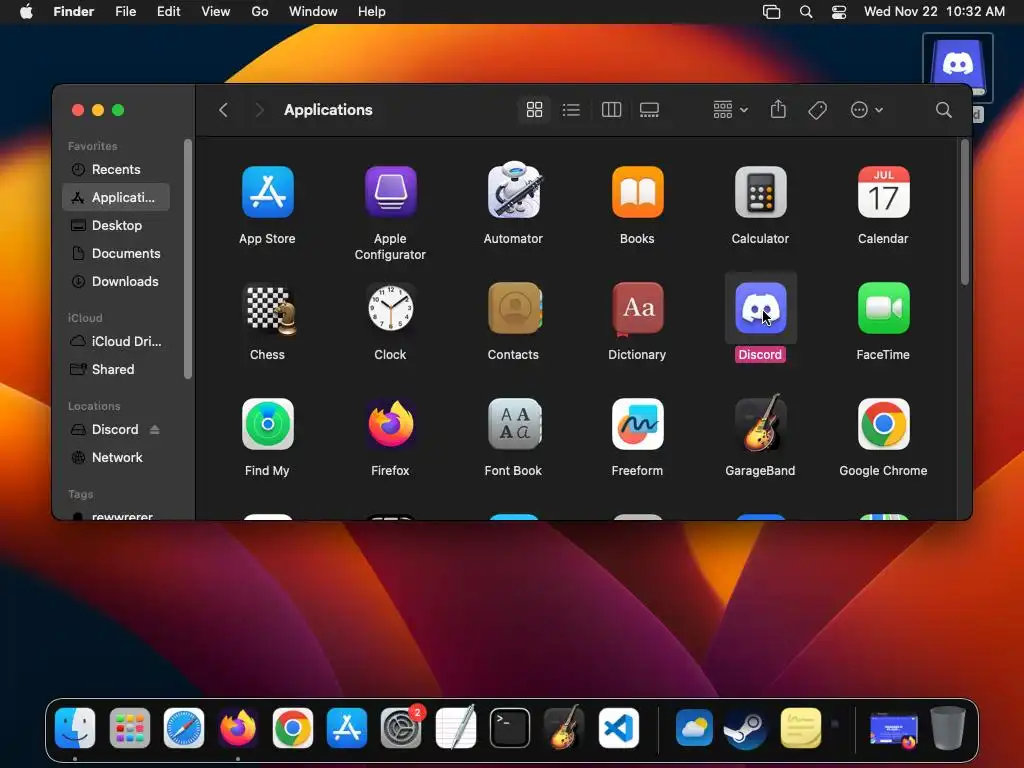1024x768 pixels.
Task: Open Steam from the Dock
Action: (x=746, y=728)
